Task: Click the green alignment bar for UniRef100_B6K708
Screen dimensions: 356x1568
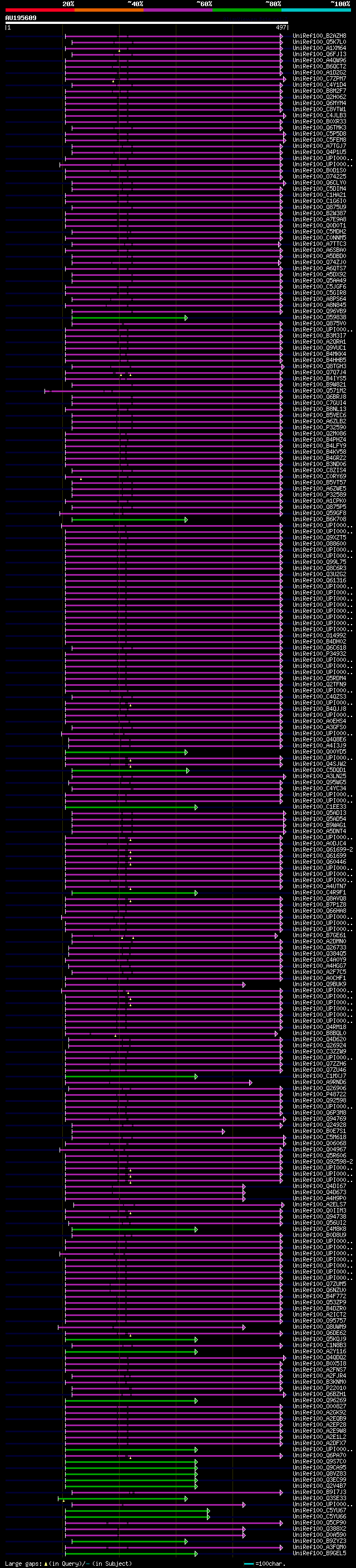Action: coord(130,520)
